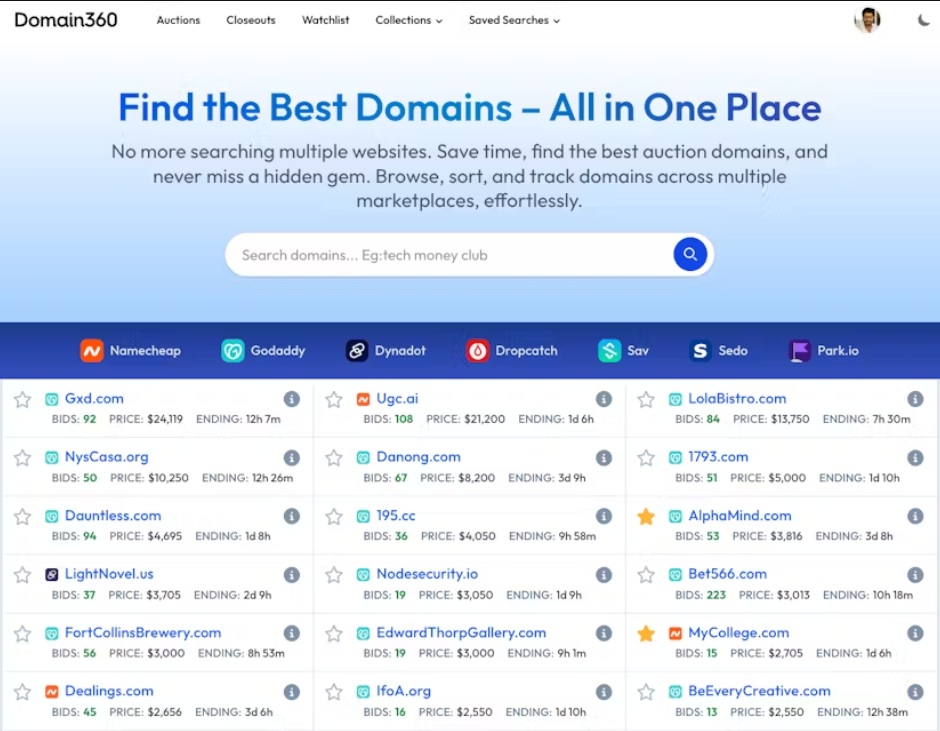Star Bet566.com to watchlist
Screen dimensions: 940x731
click(646, 575)
